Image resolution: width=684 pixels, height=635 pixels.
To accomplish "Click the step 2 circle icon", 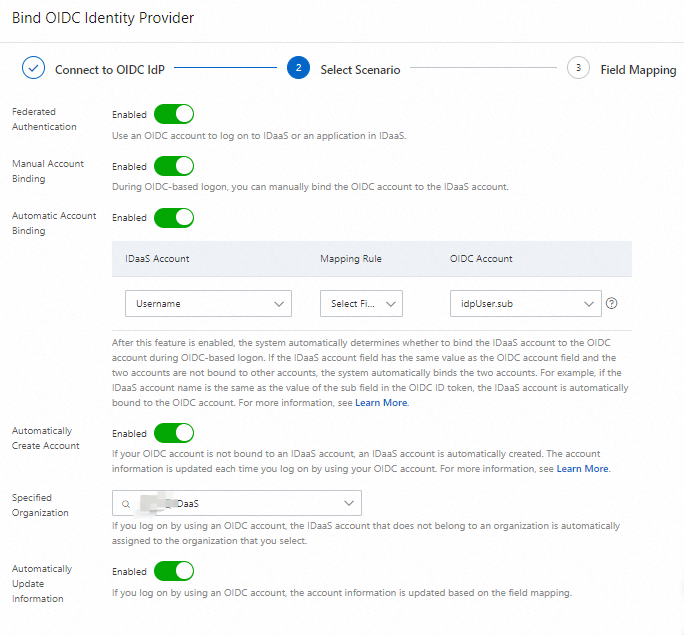I will pos(298,68).
